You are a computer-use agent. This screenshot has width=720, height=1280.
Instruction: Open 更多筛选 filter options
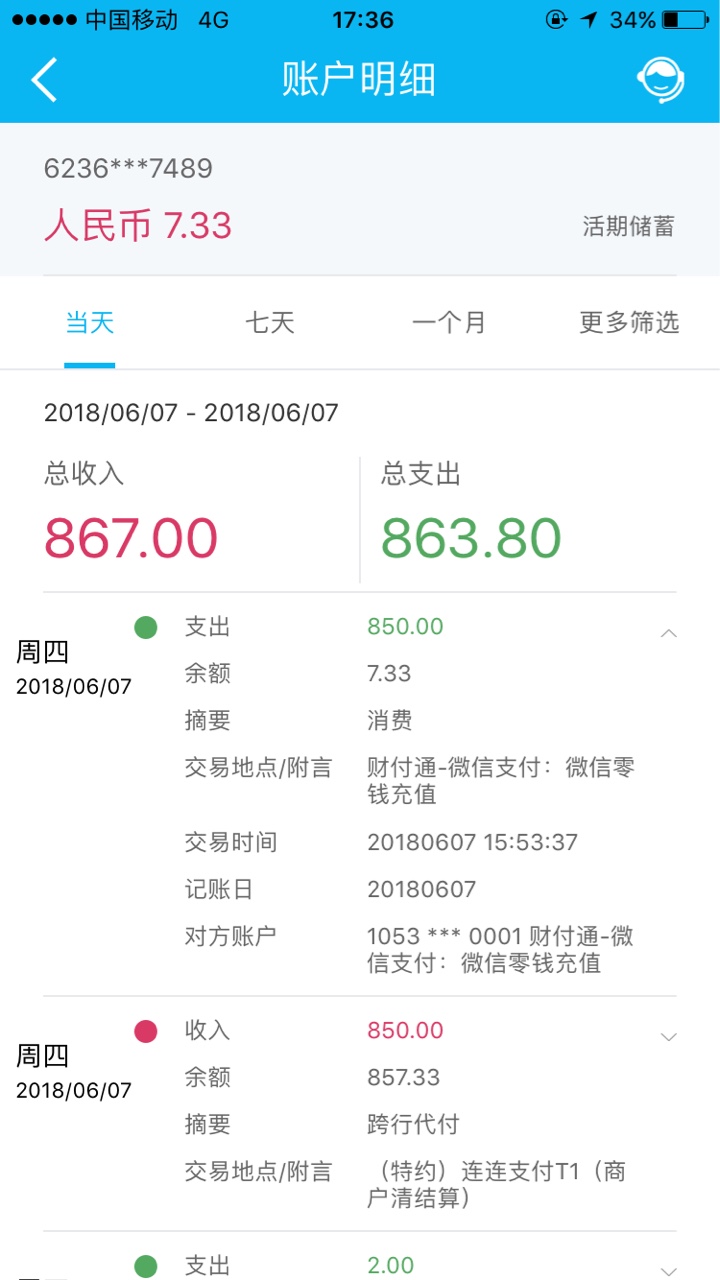pos(629,322)
